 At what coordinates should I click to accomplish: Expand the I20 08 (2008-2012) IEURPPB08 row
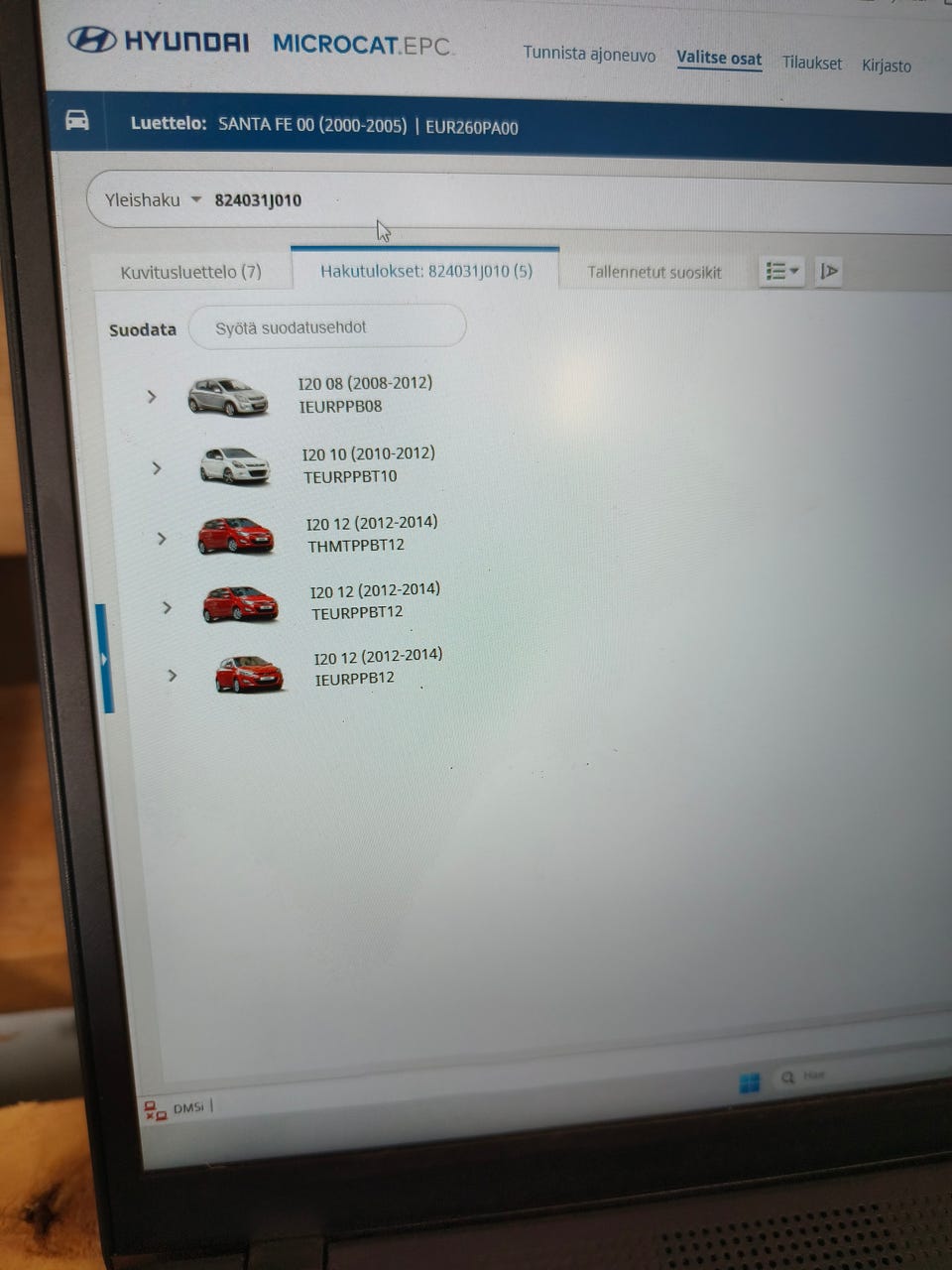click(x=151, y=396)
